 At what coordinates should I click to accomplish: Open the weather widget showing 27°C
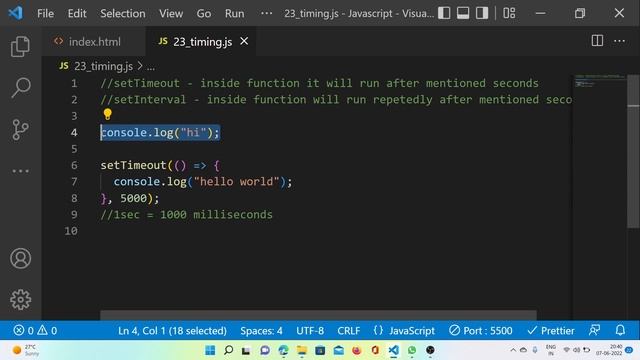(x=25, y=350)
